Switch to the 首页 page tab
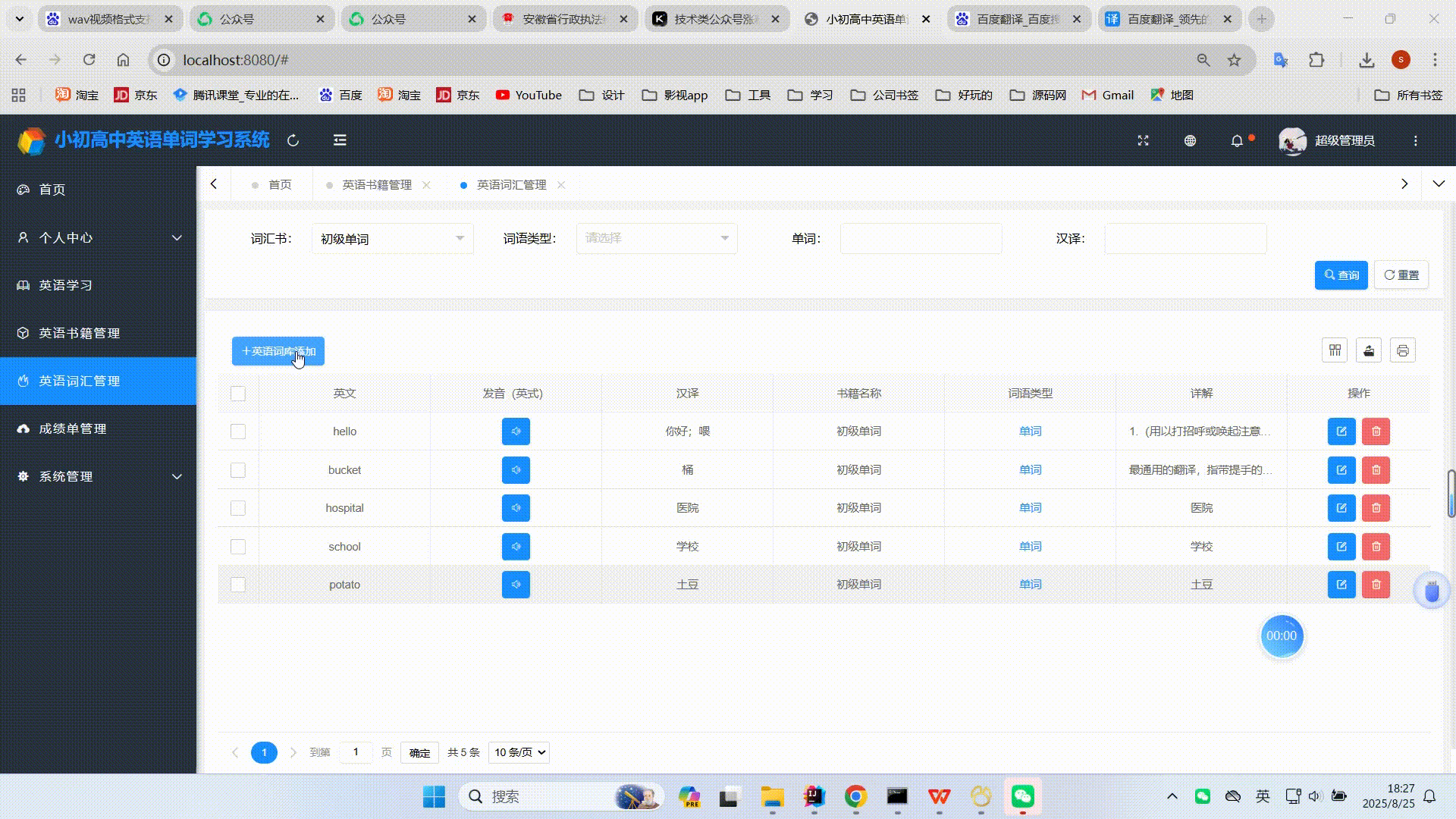1456x819 pixels. pos(271,185)
